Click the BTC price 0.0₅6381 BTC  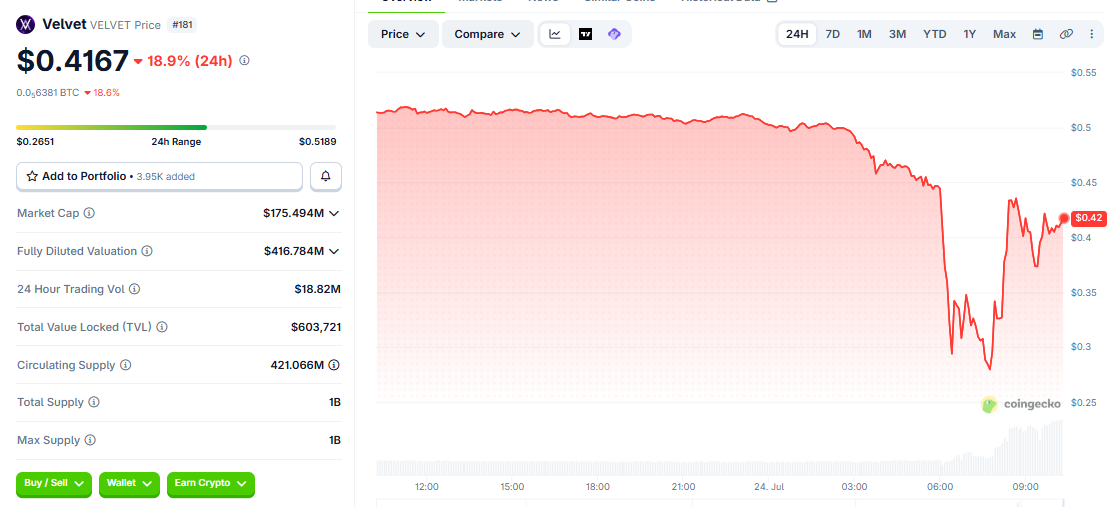pos(47,93)
